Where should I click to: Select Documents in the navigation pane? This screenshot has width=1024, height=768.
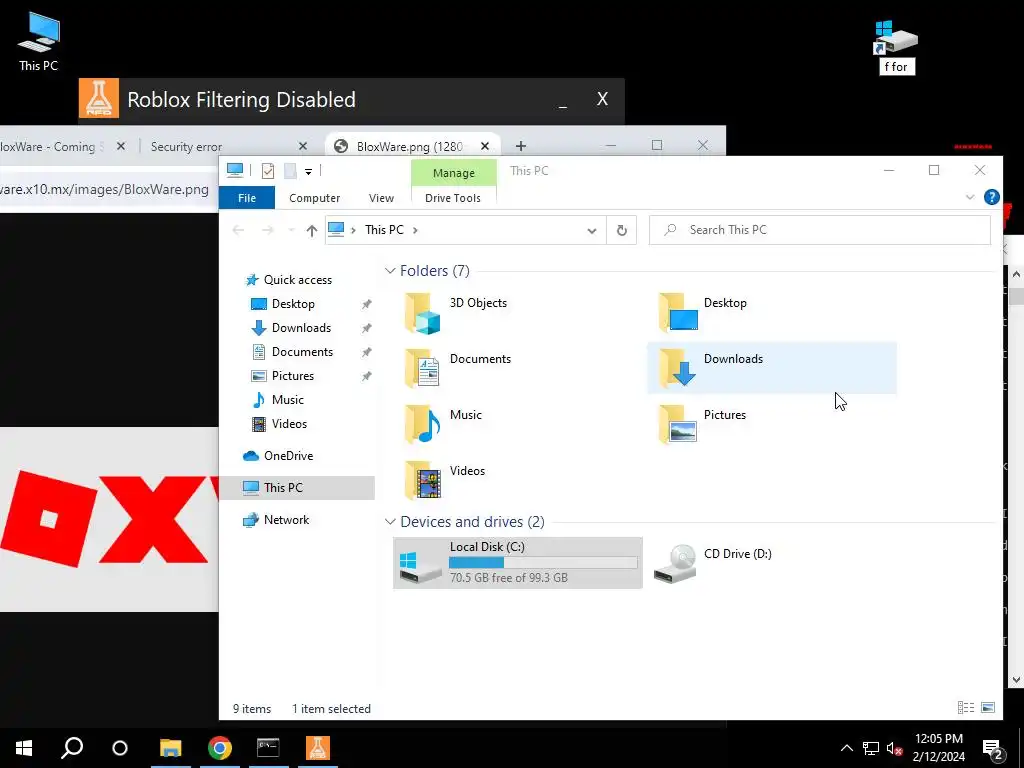click(302, 352)
